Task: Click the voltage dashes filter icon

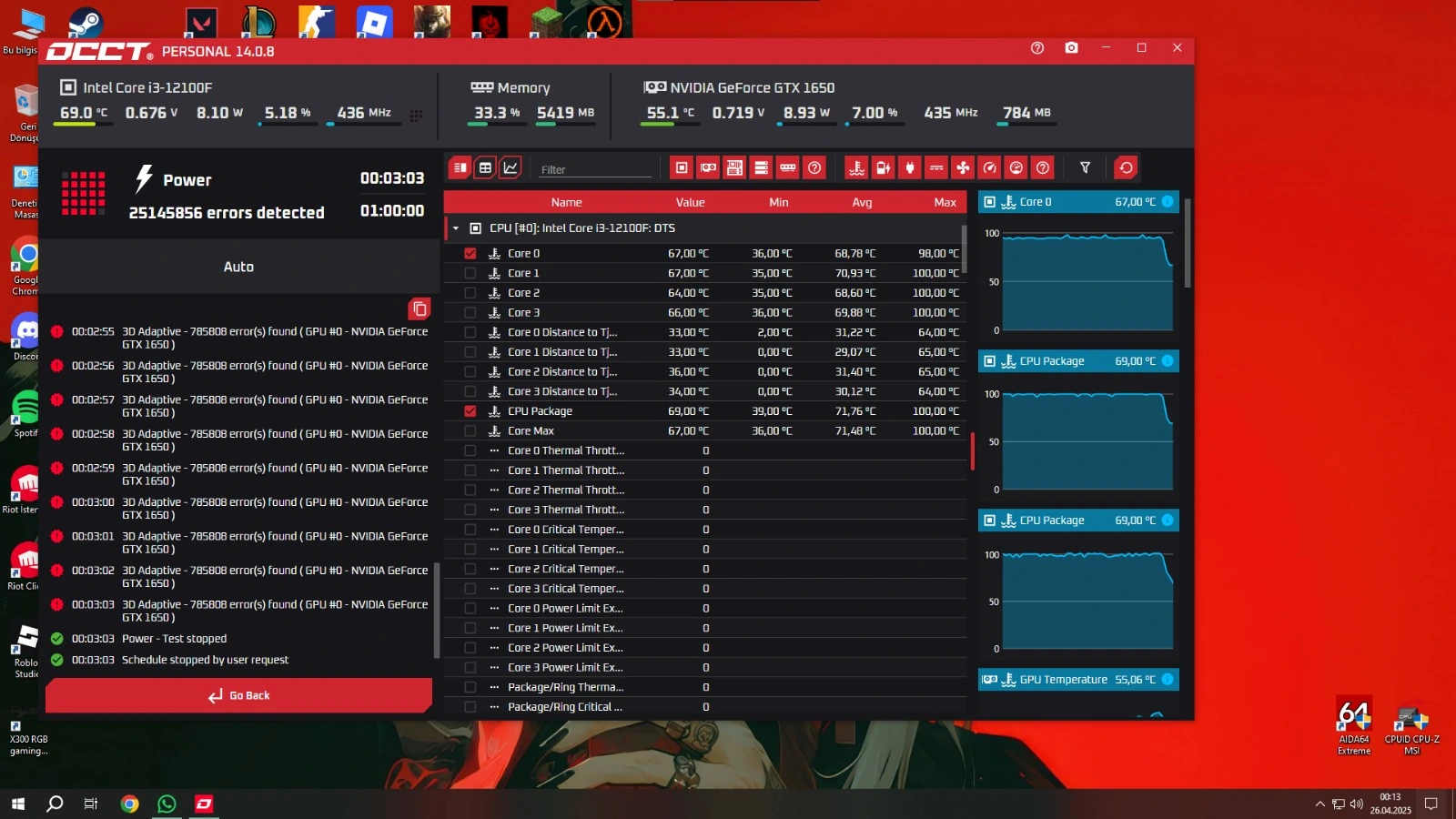Action: (936, 167)
